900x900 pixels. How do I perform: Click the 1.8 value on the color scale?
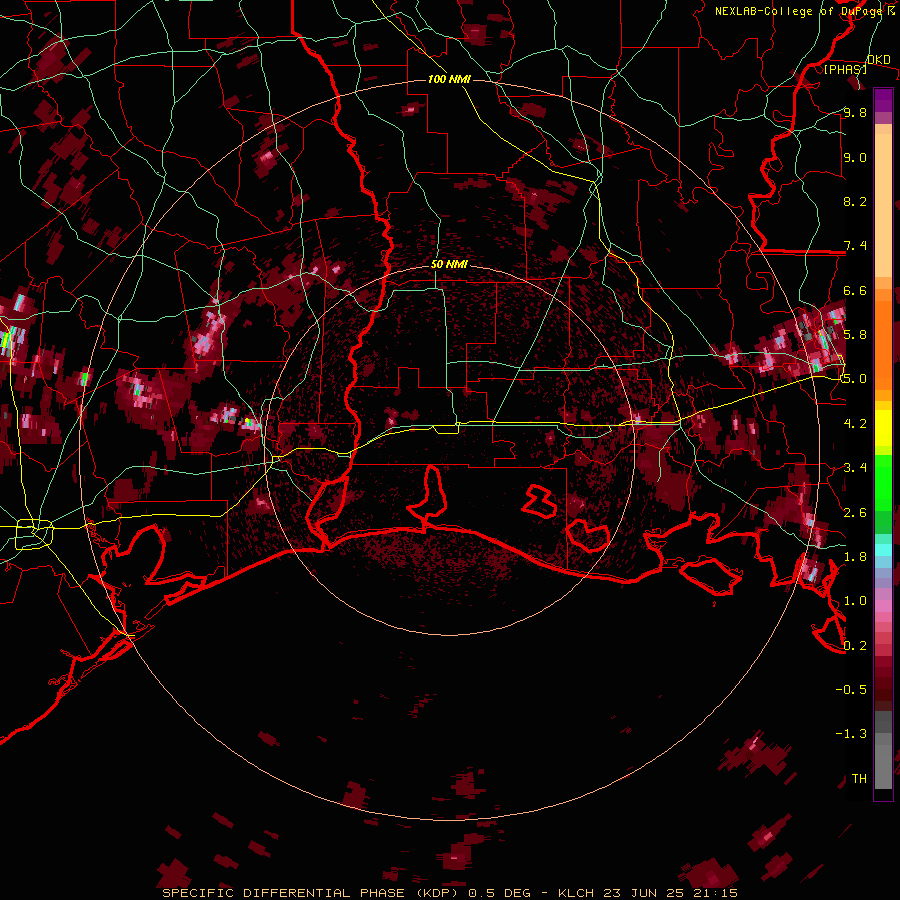(x=855, y=557)
